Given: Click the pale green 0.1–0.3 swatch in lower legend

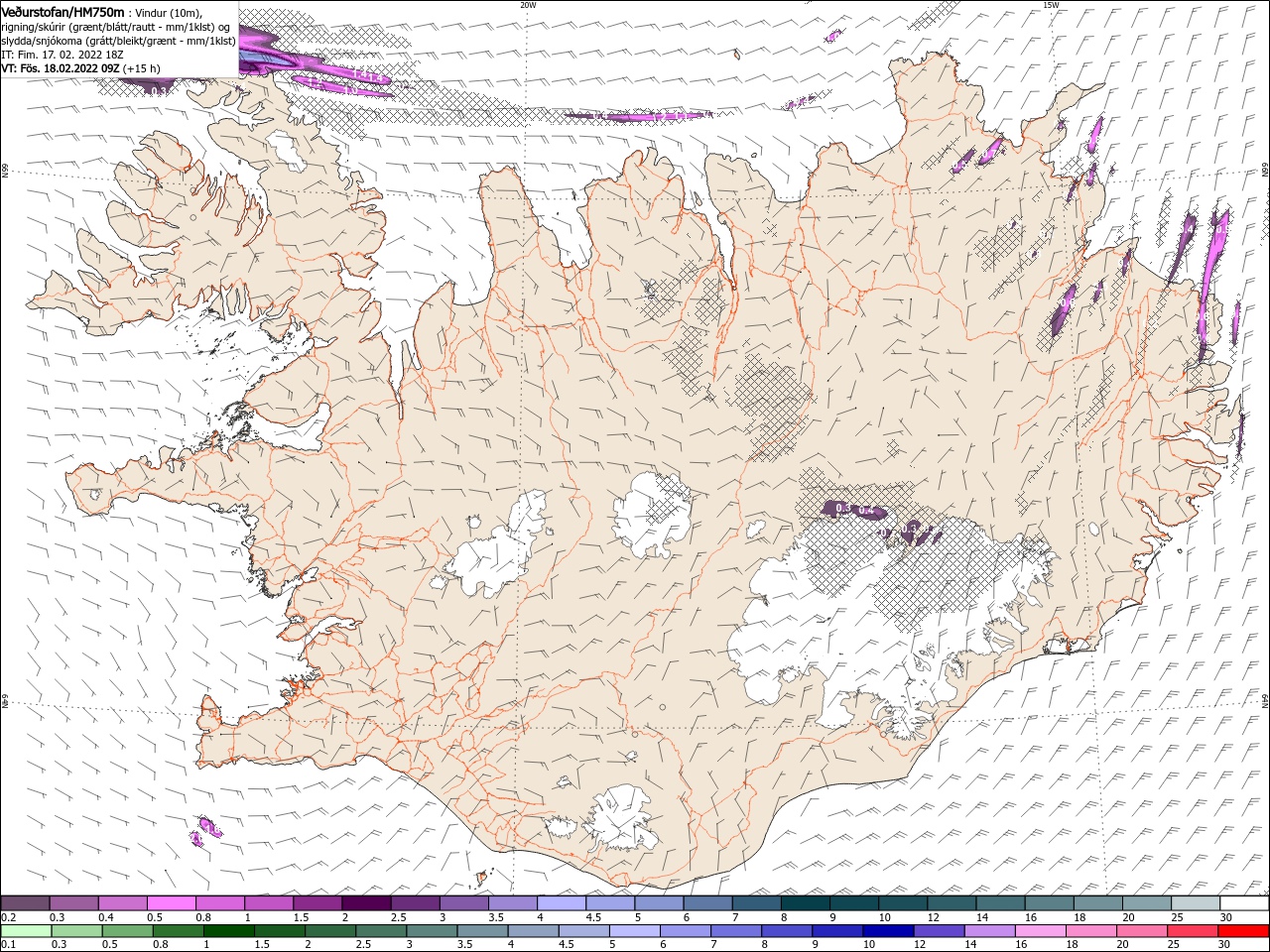Looking at the screenshot, I should (x=26, y=931).
